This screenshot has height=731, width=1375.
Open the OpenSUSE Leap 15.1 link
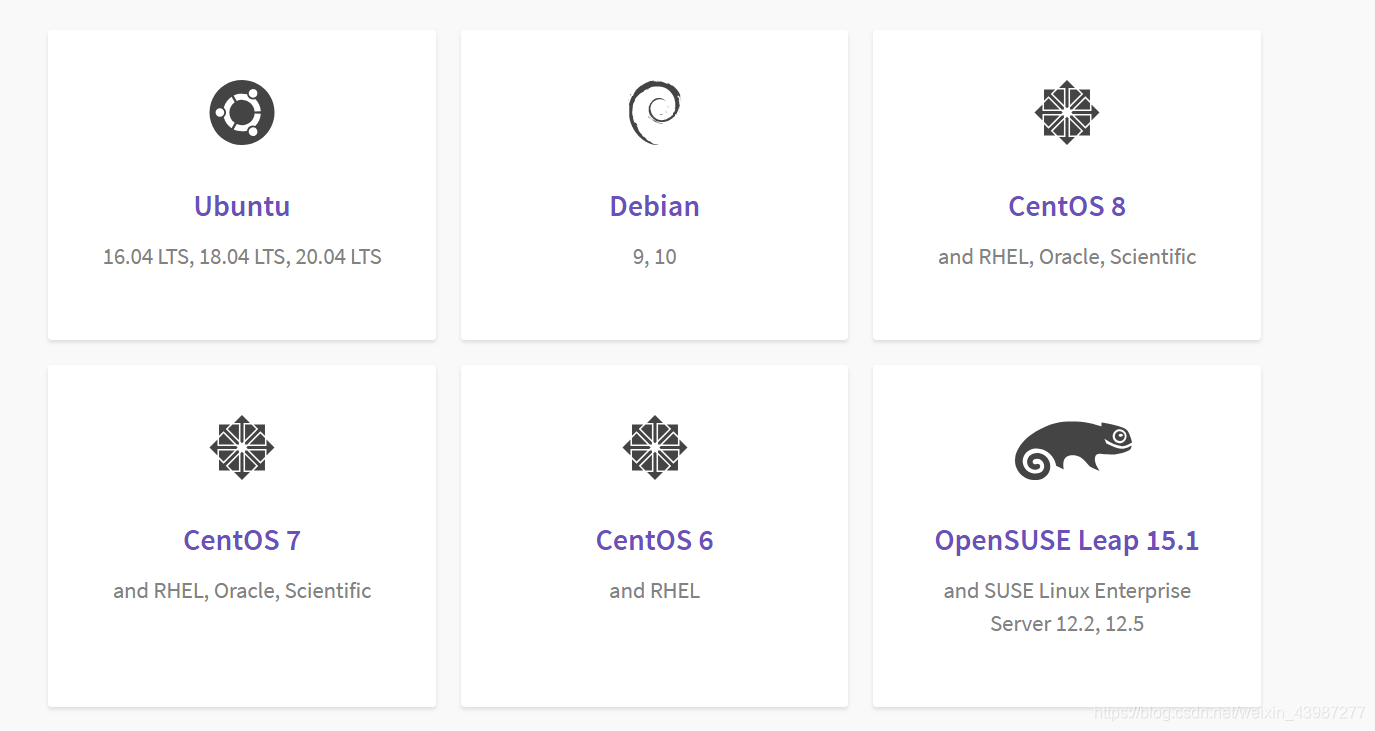pos(1067,540)
